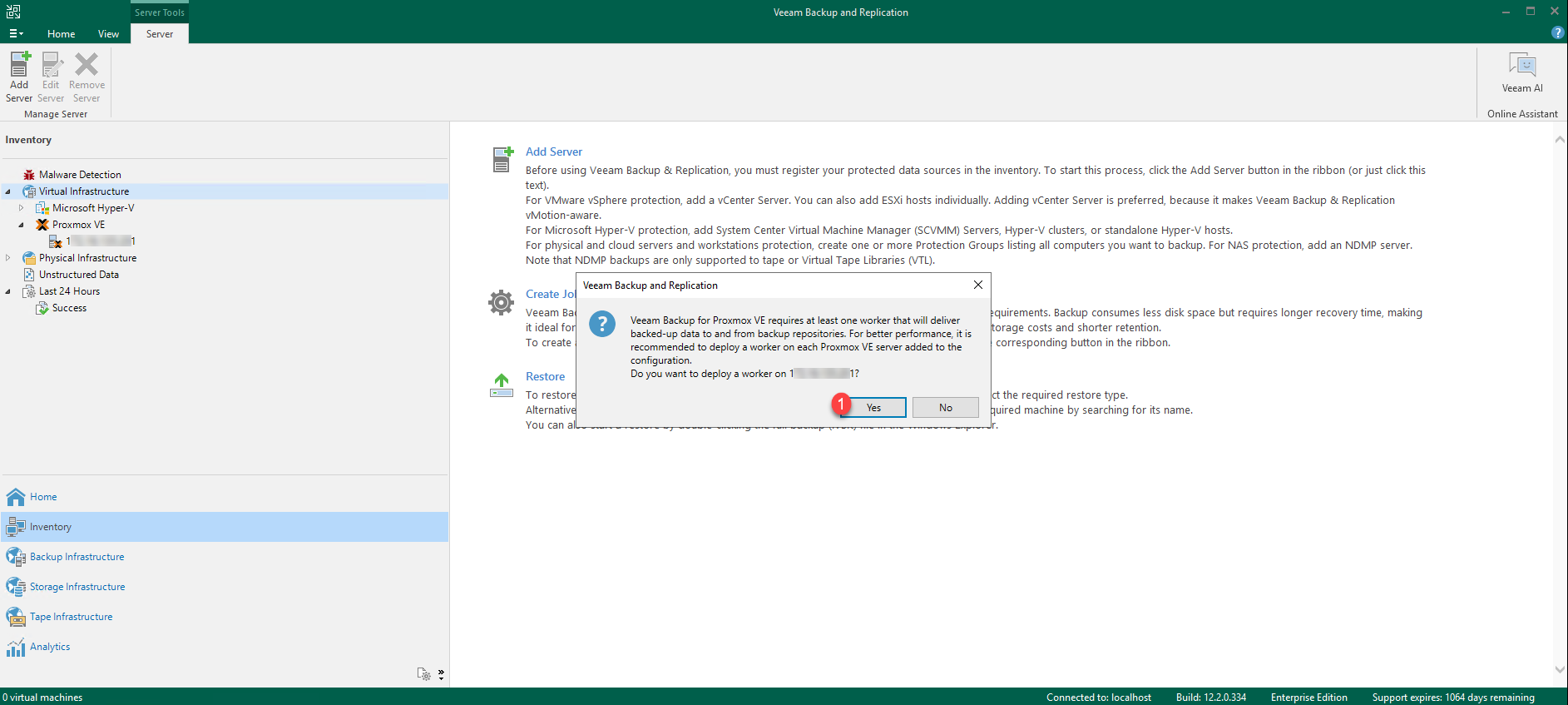Click the Analytics chart icon
Image resolution: width=1568 pixels, height=705 pixels.
16,647
